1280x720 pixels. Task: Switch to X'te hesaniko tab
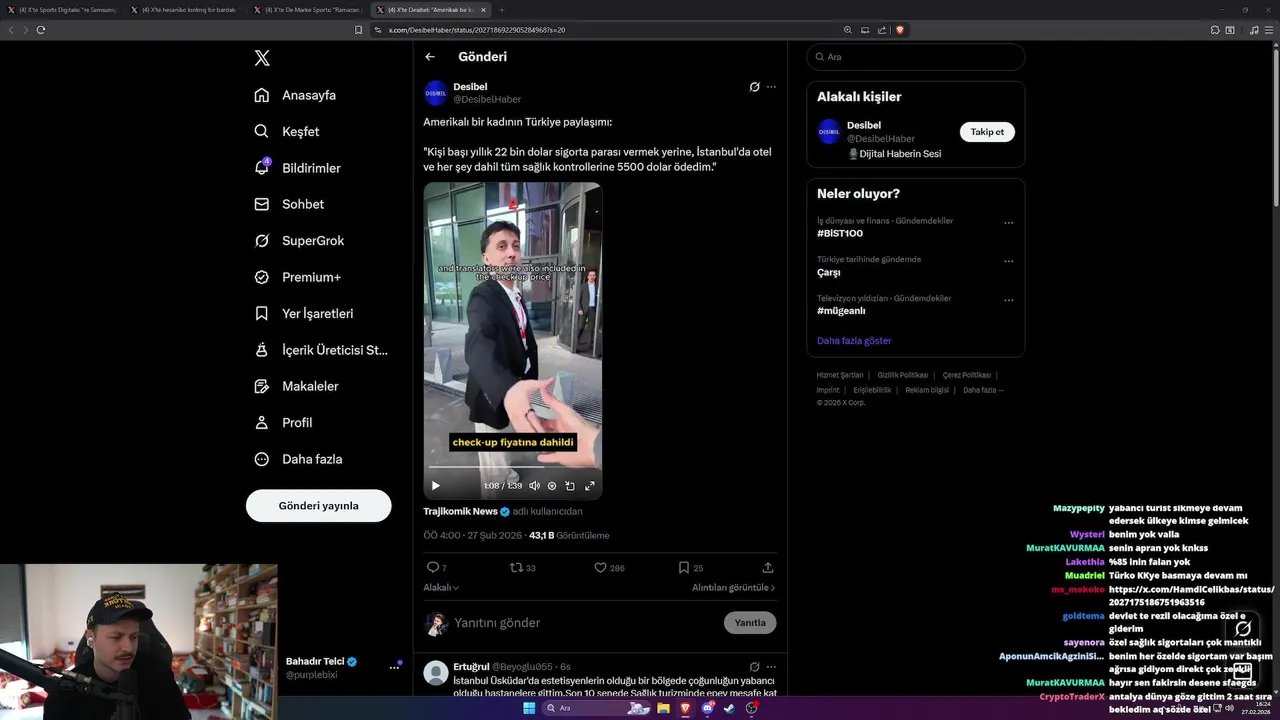pos(183,10)
